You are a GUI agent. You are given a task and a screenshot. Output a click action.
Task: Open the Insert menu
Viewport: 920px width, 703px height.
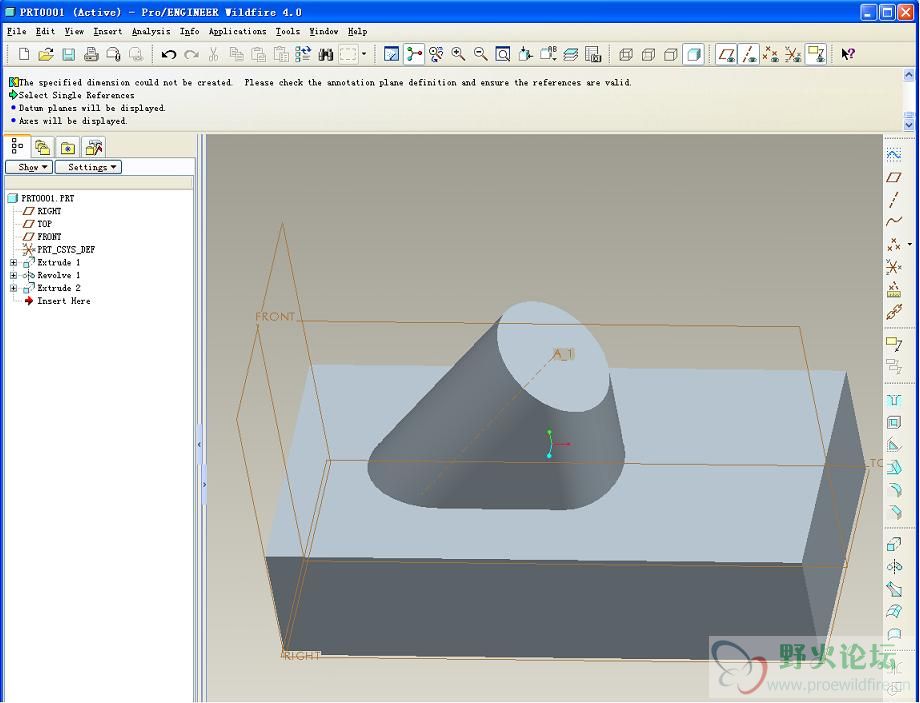click(x=108, y=32)
